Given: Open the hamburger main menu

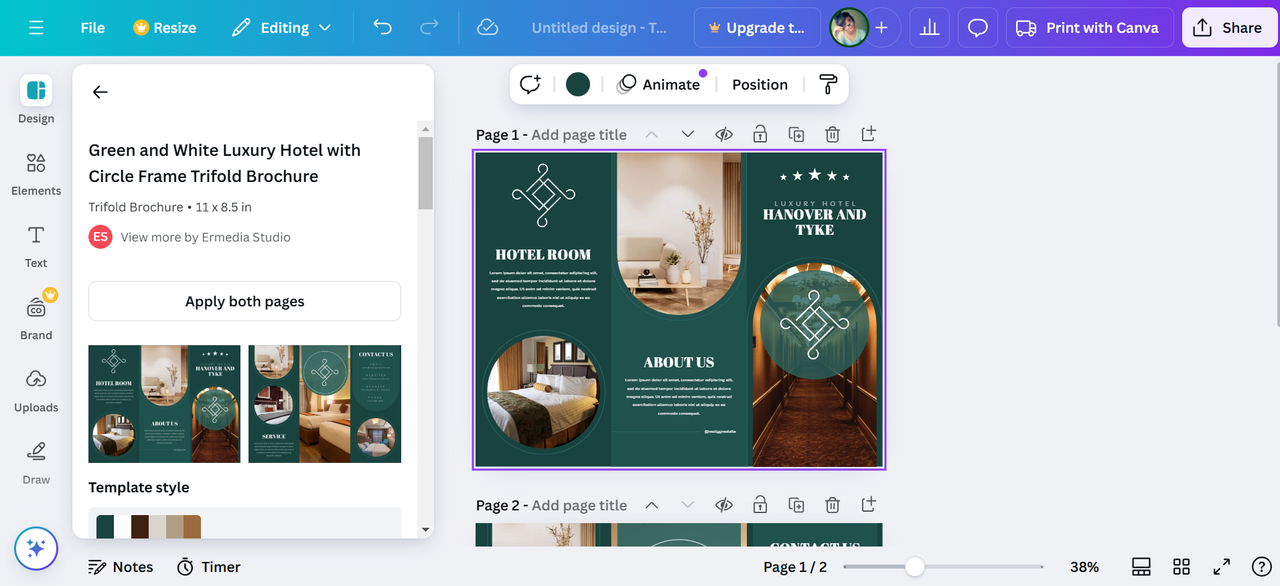Looking at the screenshot, I should click(x=36, y=28).
